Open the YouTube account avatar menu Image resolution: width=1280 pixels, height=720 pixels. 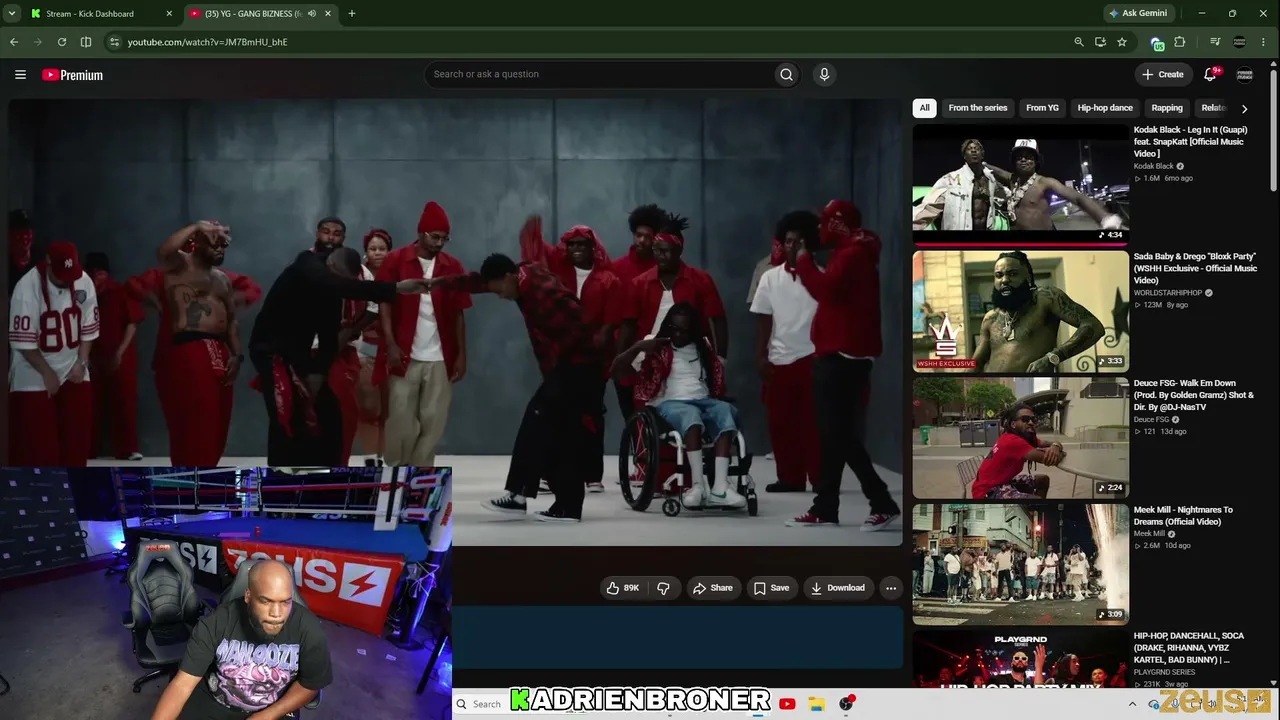tap(1245, 74)
